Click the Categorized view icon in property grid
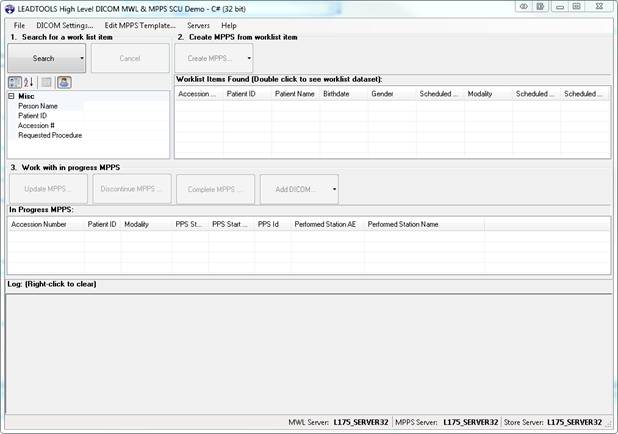 coord(15,82)
